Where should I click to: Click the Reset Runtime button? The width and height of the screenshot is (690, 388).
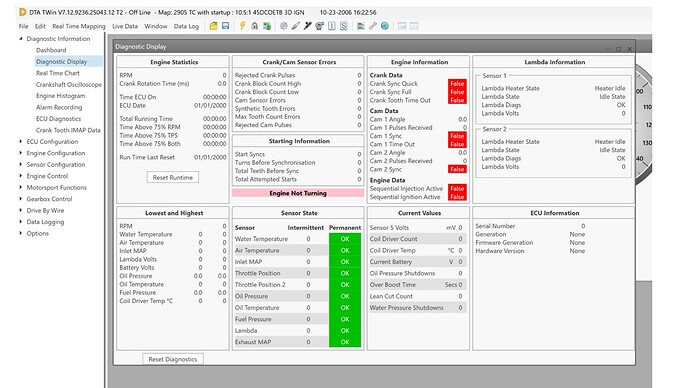(172, 177)
